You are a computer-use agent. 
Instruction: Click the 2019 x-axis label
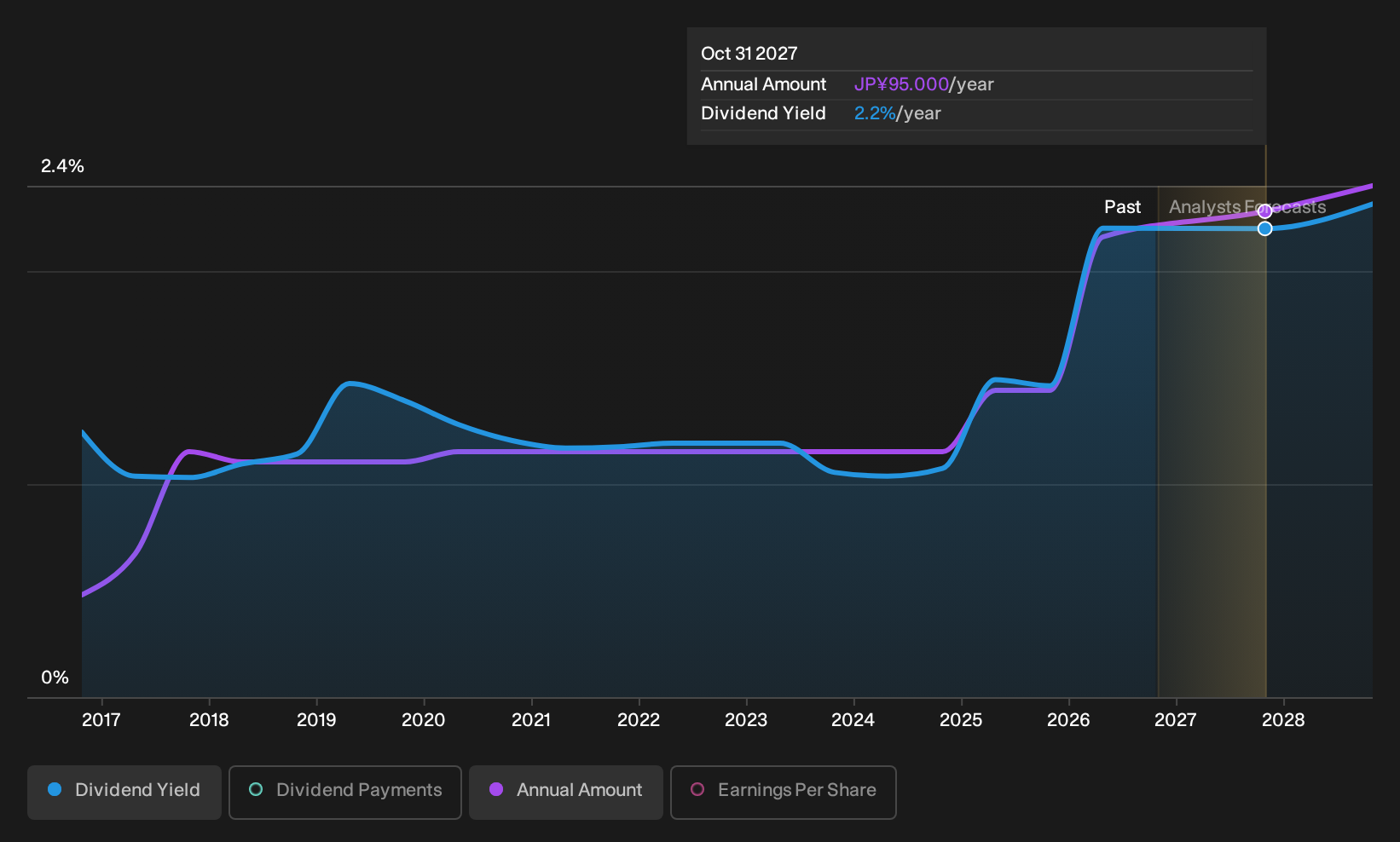coord(316,720)
